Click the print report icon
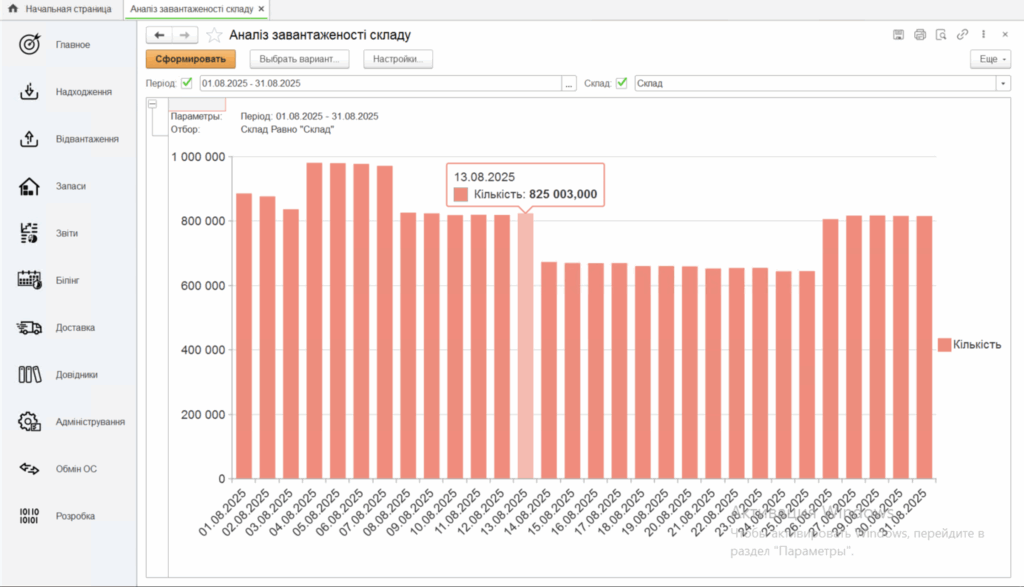The width and height of the screenshot is (1024, 587). click(920, 34)
